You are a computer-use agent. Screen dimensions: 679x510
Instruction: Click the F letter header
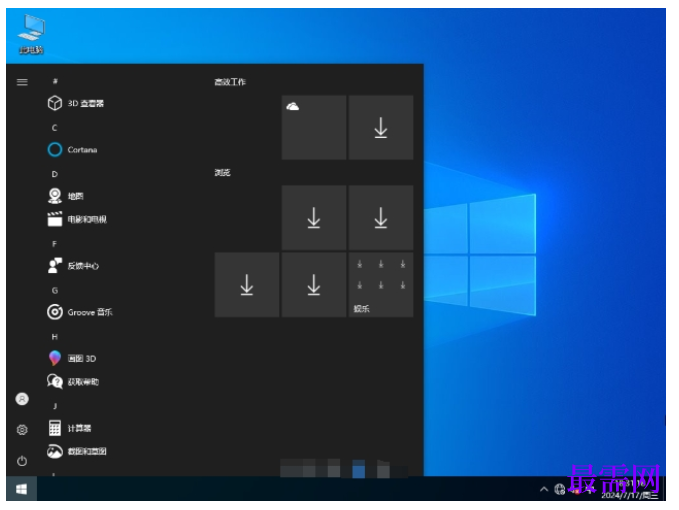(55, 244)
